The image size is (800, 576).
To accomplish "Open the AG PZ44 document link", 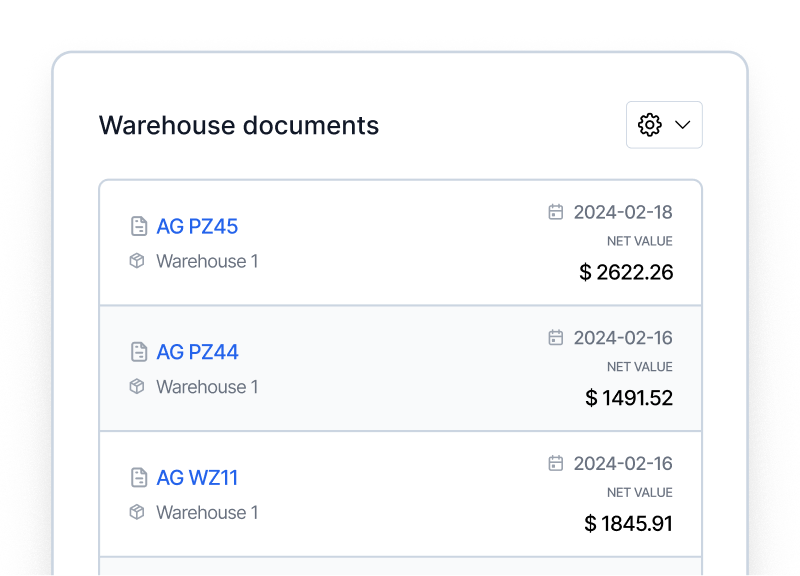I will pos(197,352).
